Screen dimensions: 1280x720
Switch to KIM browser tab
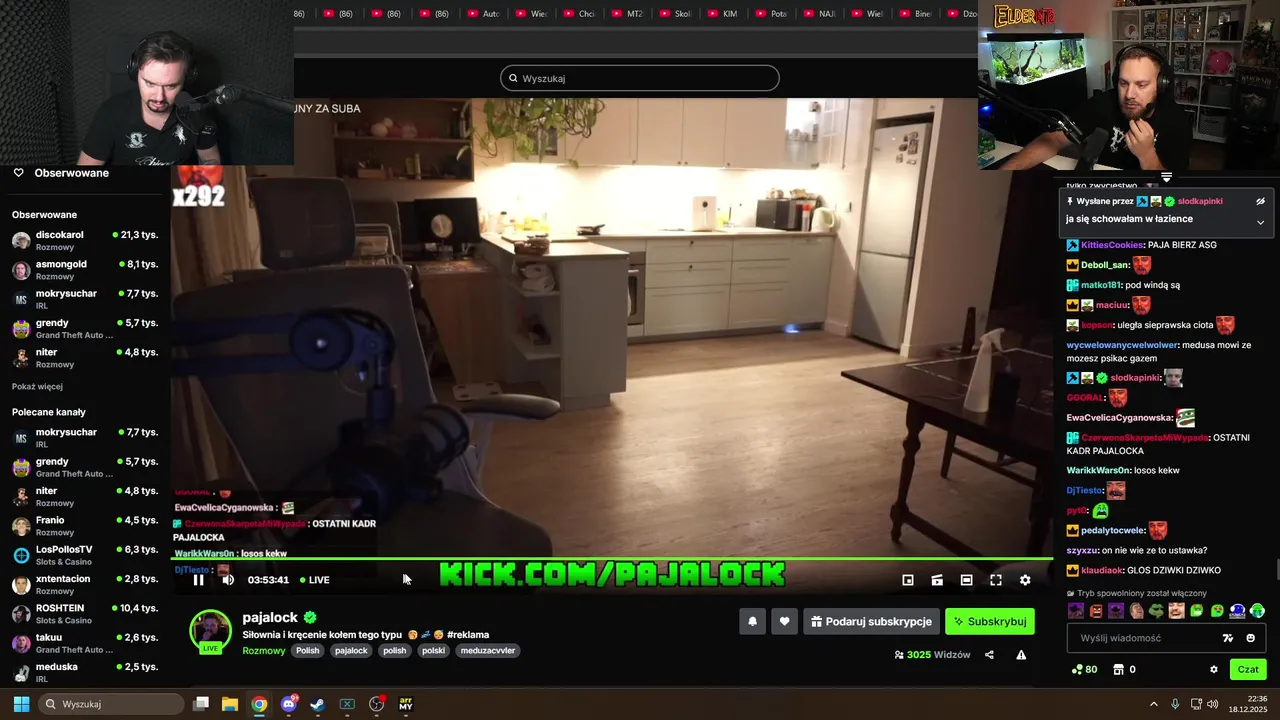[721, 14]
